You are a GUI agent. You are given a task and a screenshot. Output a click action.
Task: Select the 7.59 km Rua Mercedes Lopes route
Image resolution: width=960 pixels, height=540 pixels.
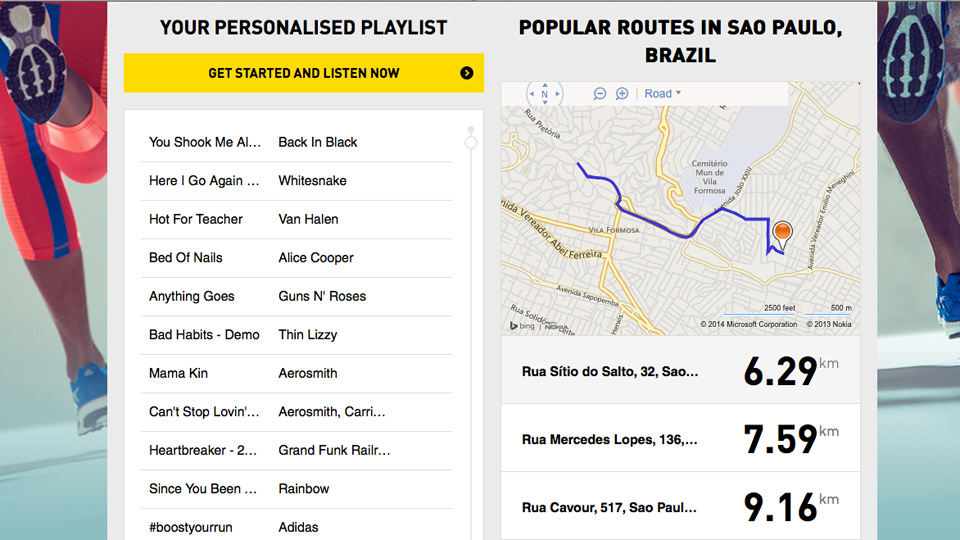click(x=680, y=439)
